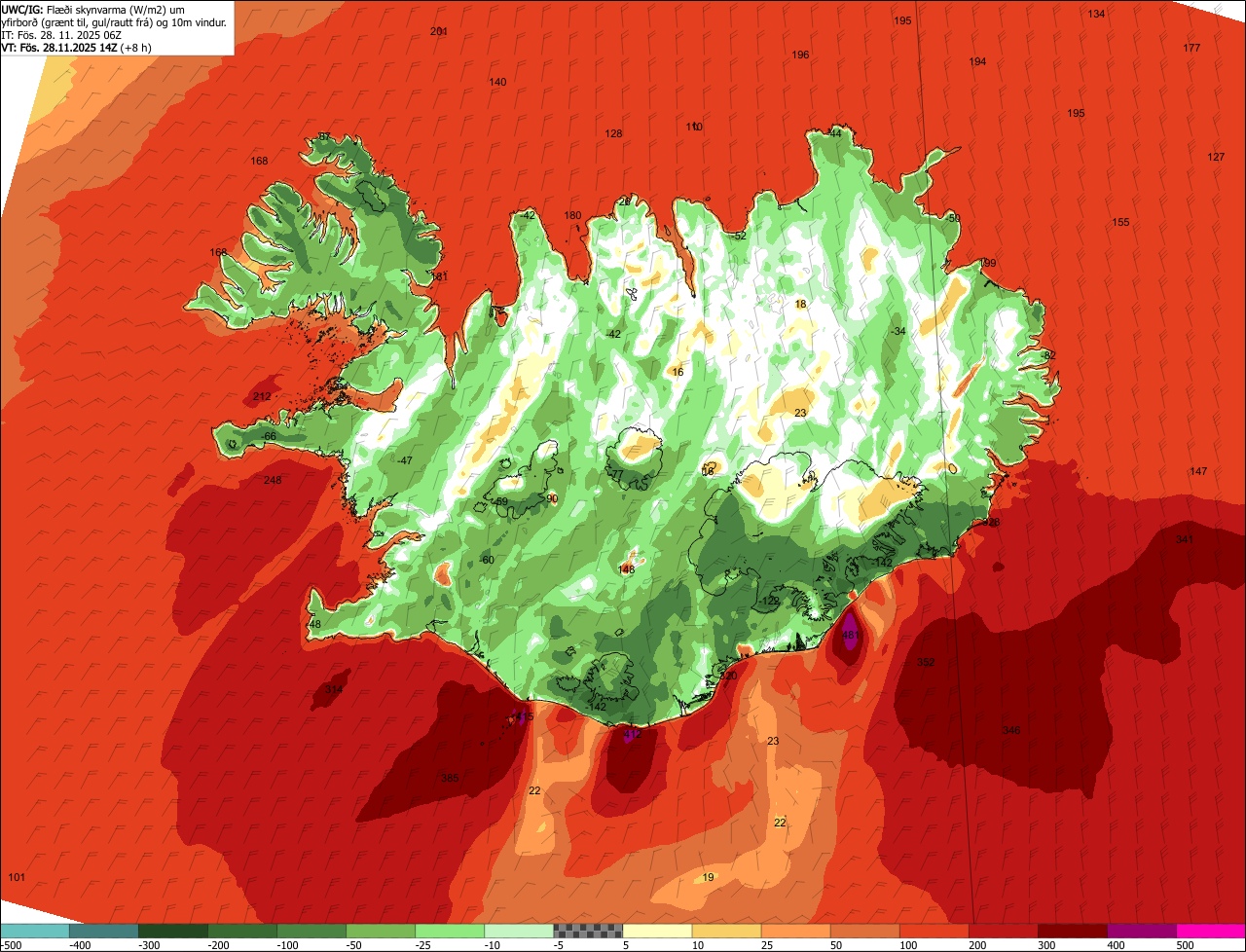Click the valid time 'VT: Fös. 28.11.2025 14Z (+8 h)'
Screen dimensions: 1246x952
coord(75,48)
